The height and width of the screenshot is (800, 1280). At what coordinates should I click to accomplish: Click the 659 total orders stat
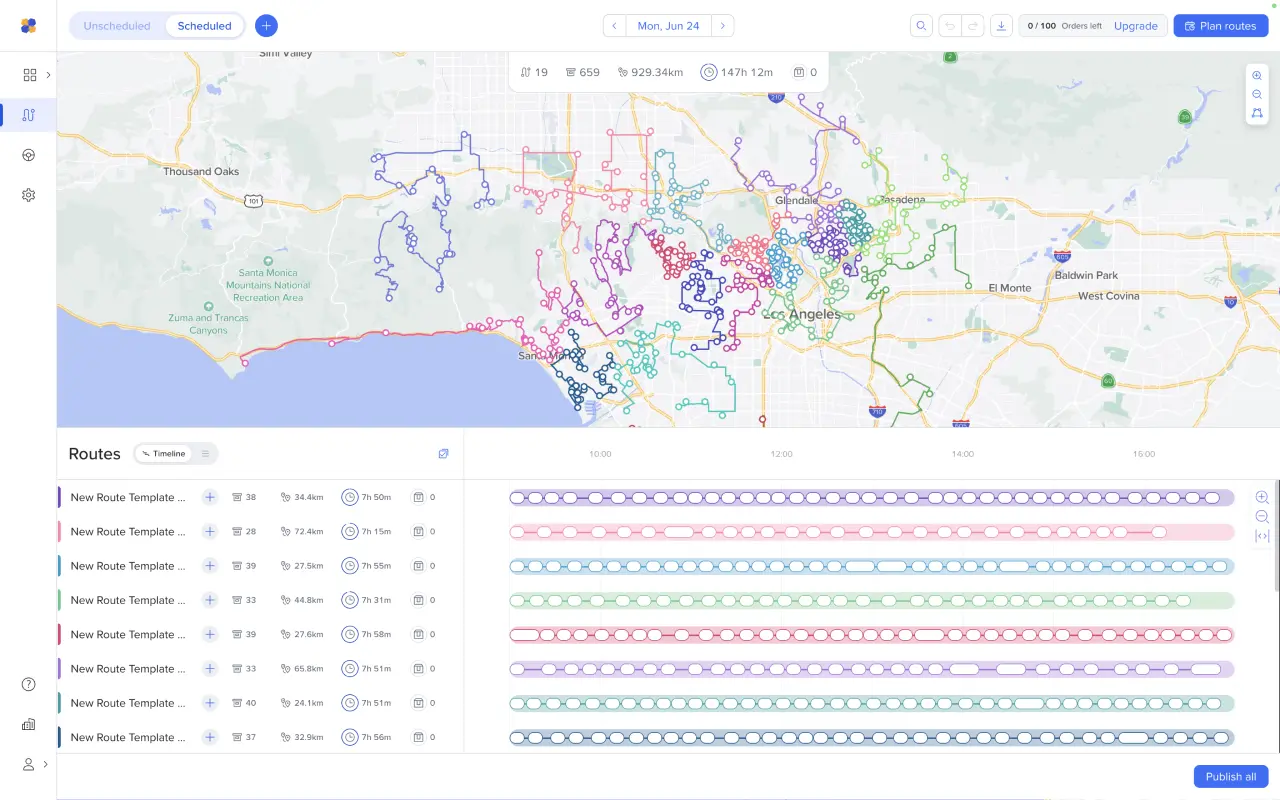tap(589, 72)
